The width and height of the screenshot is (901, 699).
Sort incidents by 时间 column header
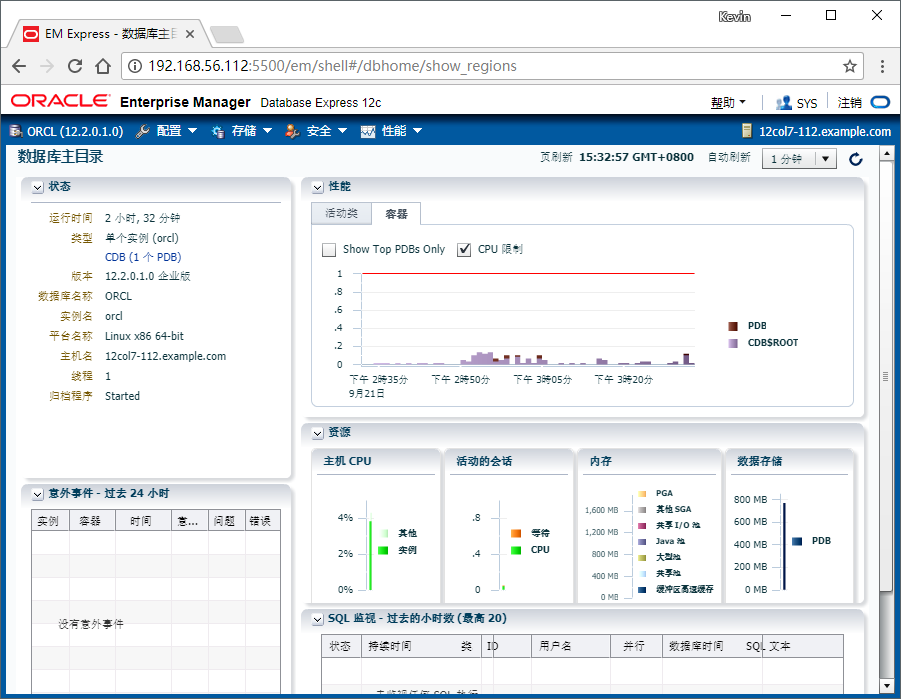(143, 521)
